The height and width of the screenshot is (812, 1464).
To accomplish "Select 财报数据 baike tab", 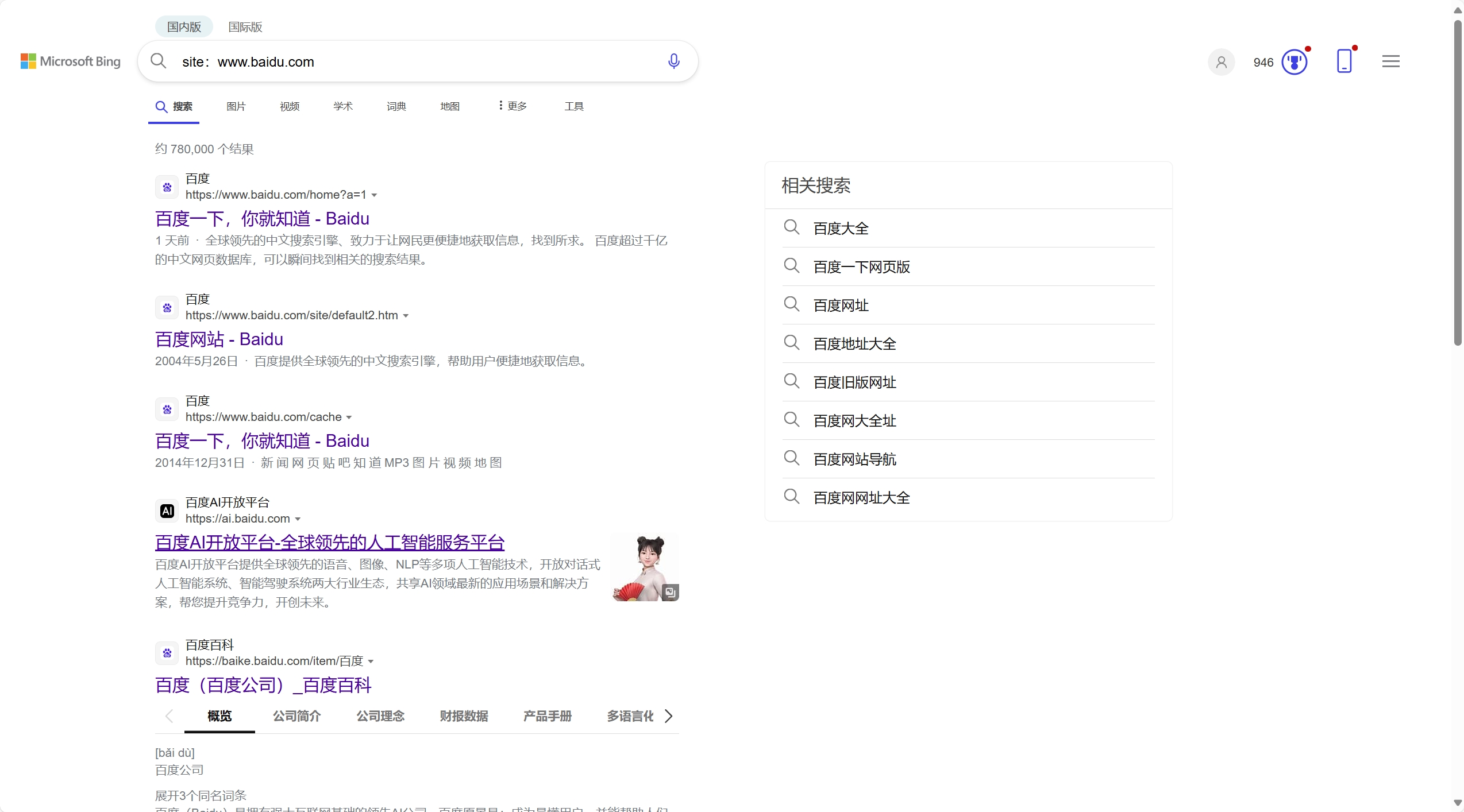I will pos(464,716).
